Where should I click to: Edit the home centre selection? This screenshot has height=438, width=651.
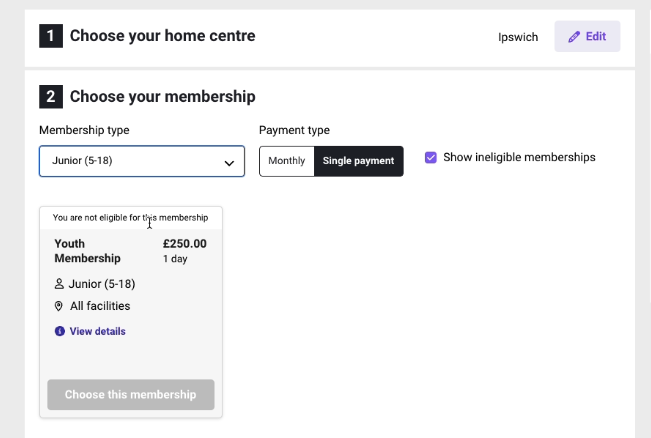[x=587, y=37]
